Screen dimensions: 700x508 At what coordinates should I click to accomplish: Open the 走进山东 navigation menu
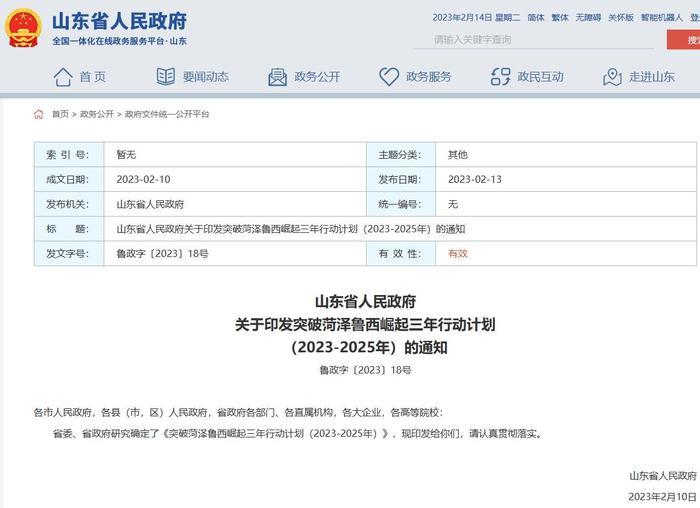[x=652, y=77]
